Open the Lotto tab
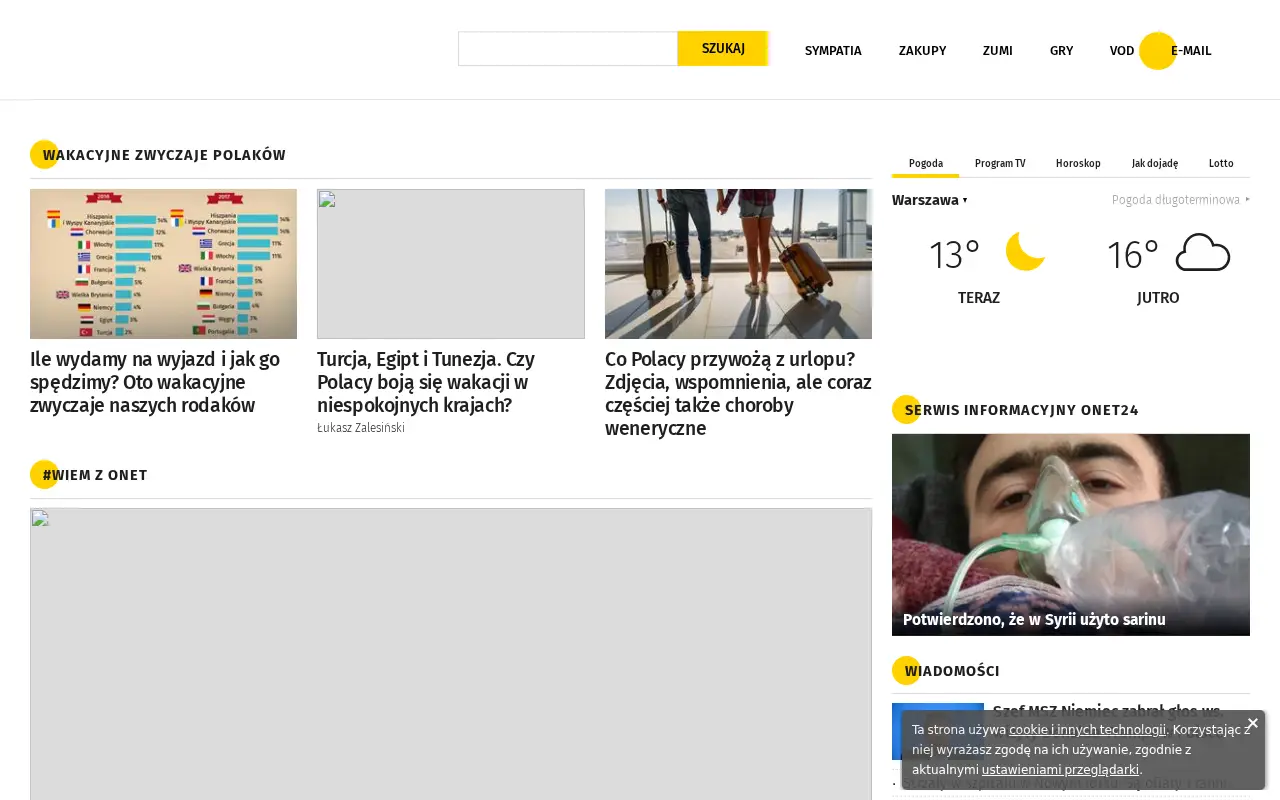Image resolution: width=1280 pixels, height=800 pixels. click(1221, 163)
